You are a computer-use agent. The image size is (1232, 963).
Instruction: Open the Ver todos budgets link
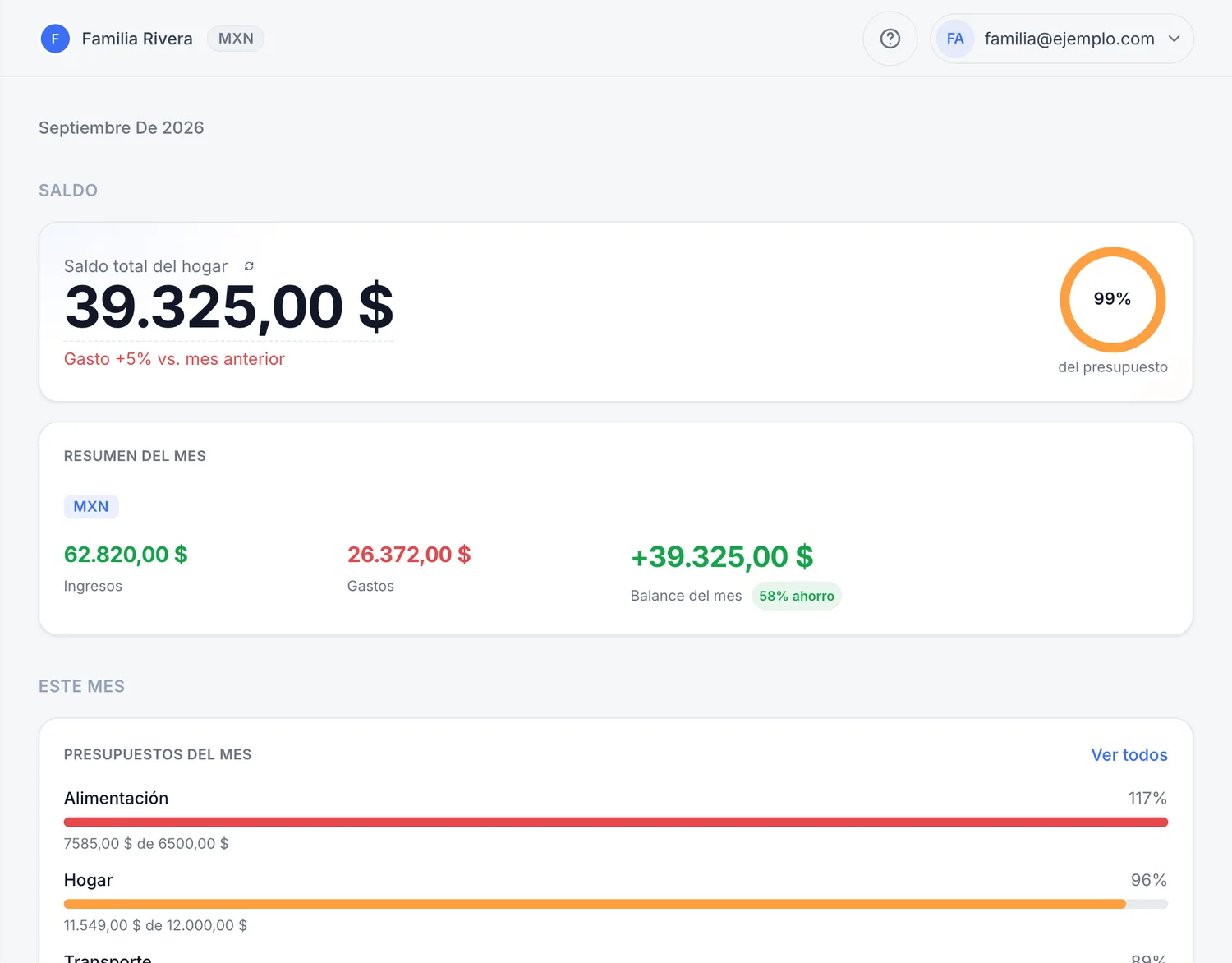pyautogui.click(x=1129, y=754)
